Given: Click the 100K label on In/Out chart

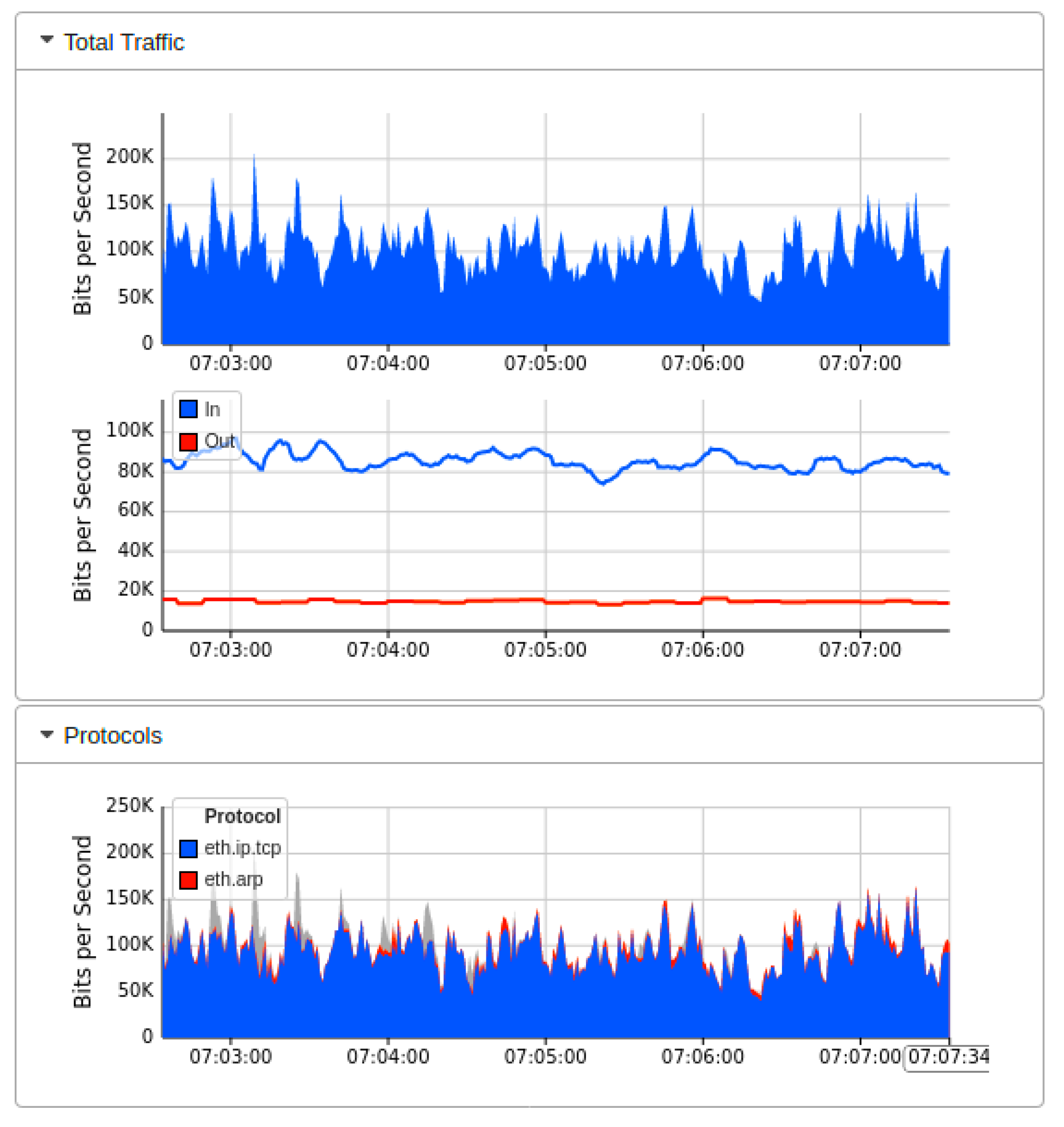Looking at the screenshot, I should [x=130, y=430].
